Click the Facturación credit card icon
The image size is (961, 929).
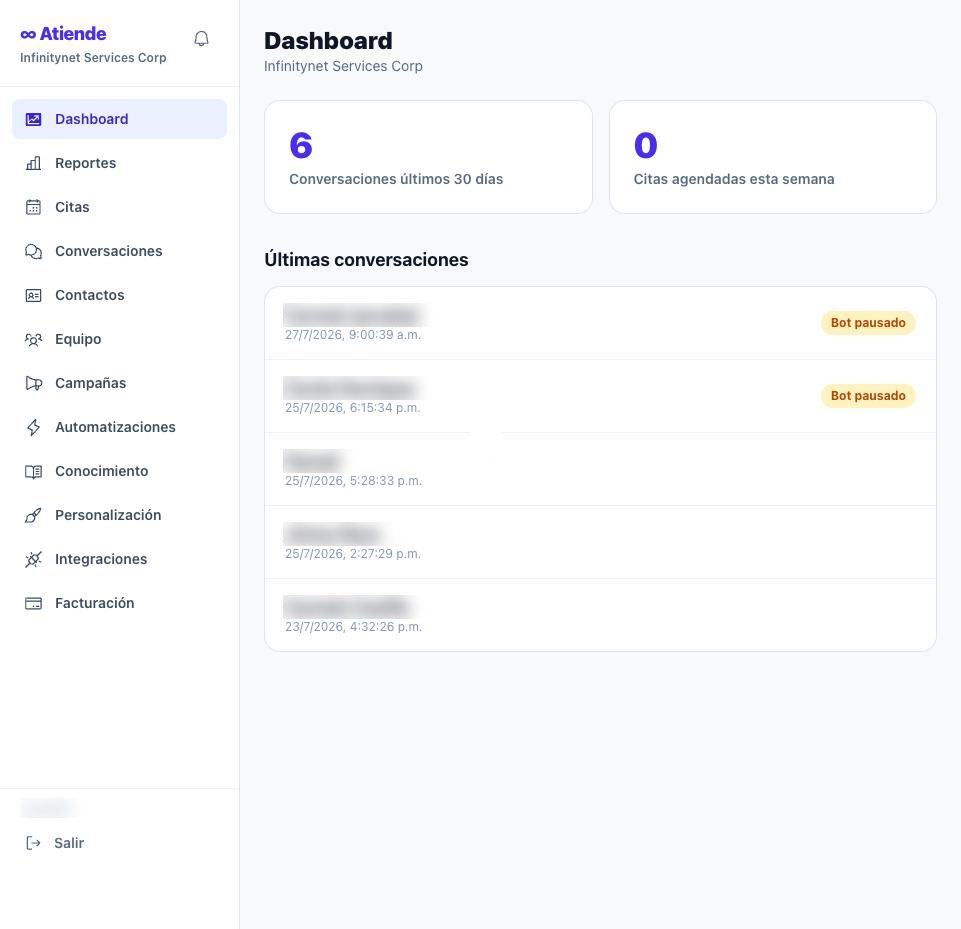click(33, 604)
